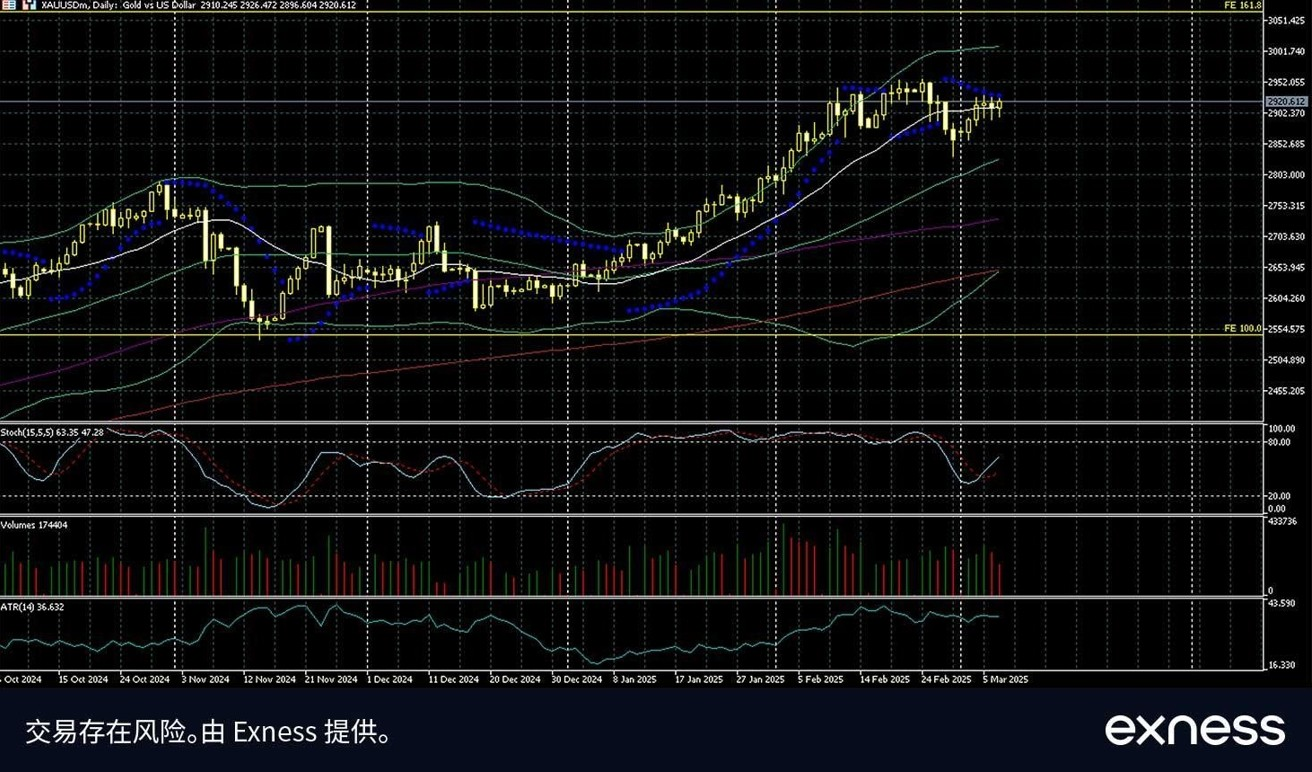Click the 3051.425 price scale label
This screenshot has height=772, width=1312.
(1286, 21)
